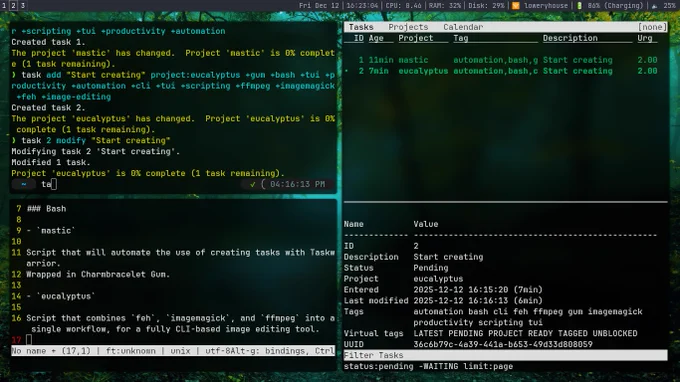The image size is (680, 382).
Task: Click the Name header in the details pane
Action: (353, 224)
